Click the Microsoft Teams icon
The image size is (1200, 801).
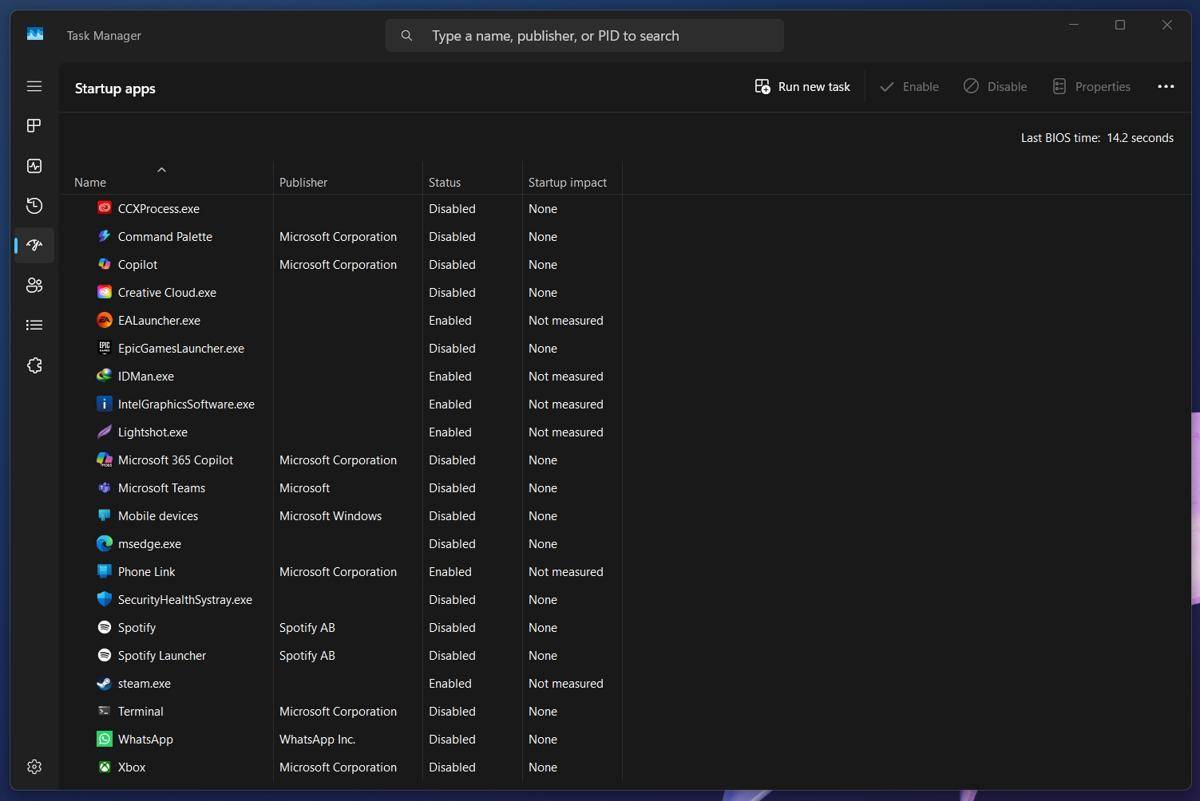[x=104, y=488]
